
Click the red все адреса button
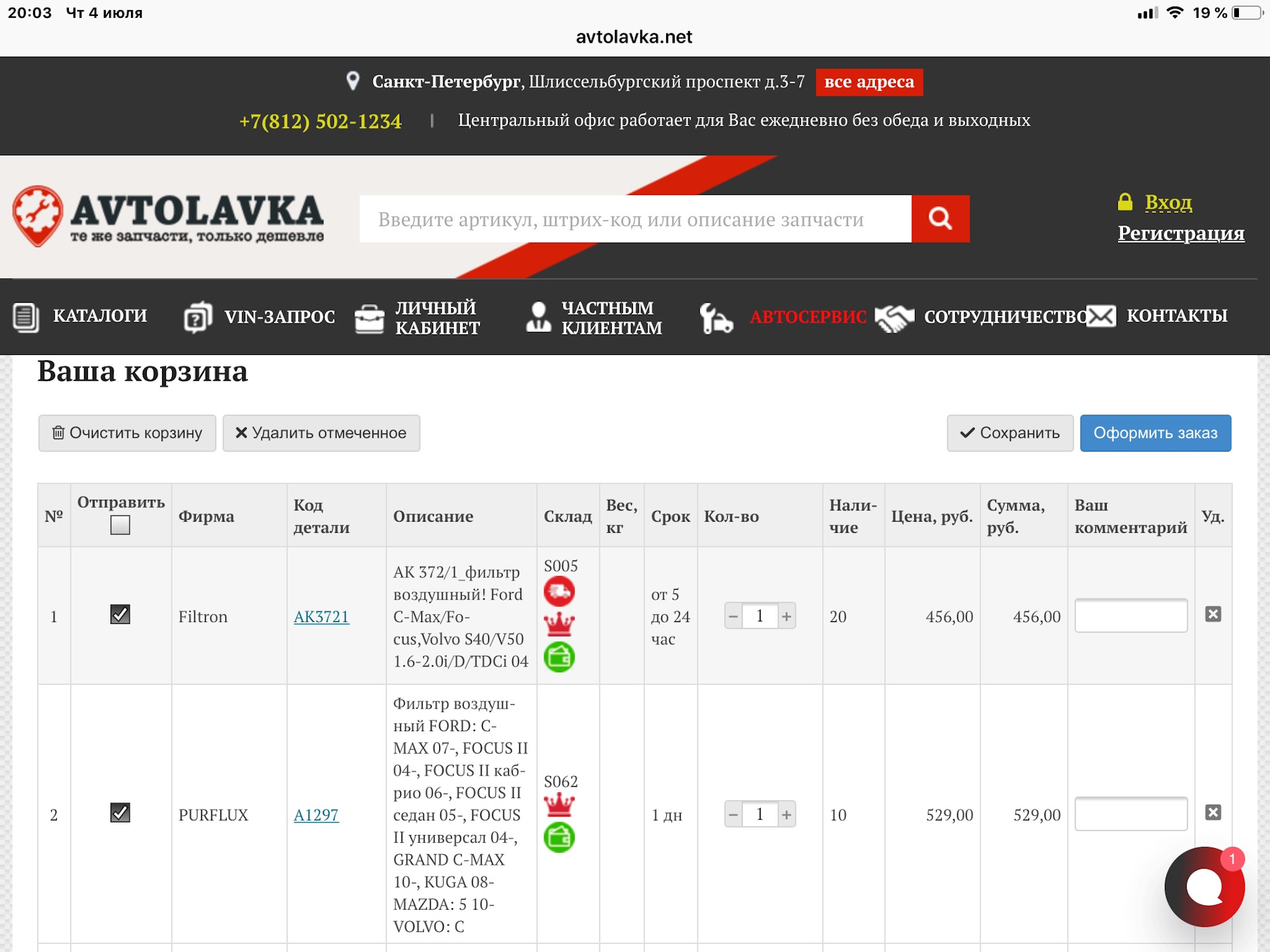coord(868,82)
